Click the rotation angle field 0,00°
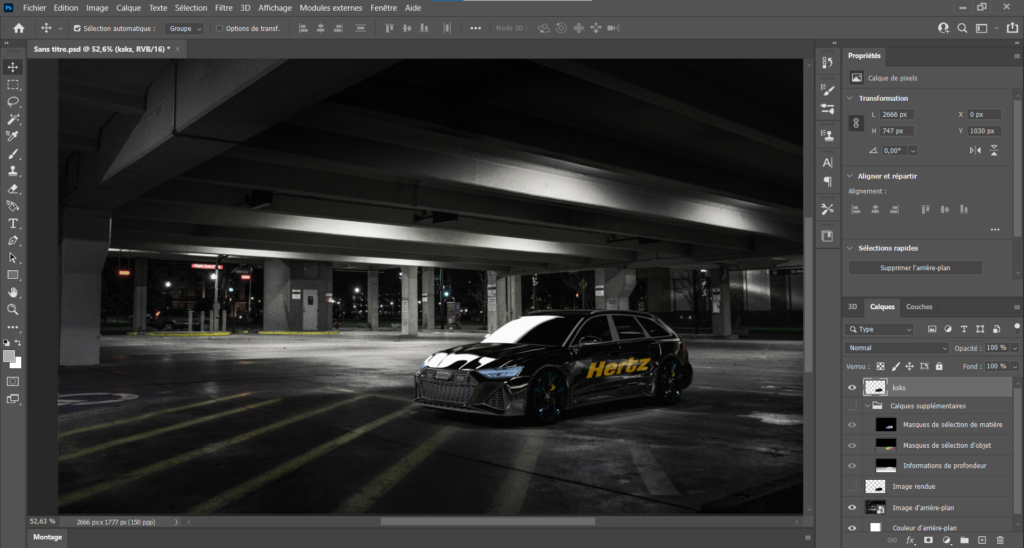 tap(894, 151)
